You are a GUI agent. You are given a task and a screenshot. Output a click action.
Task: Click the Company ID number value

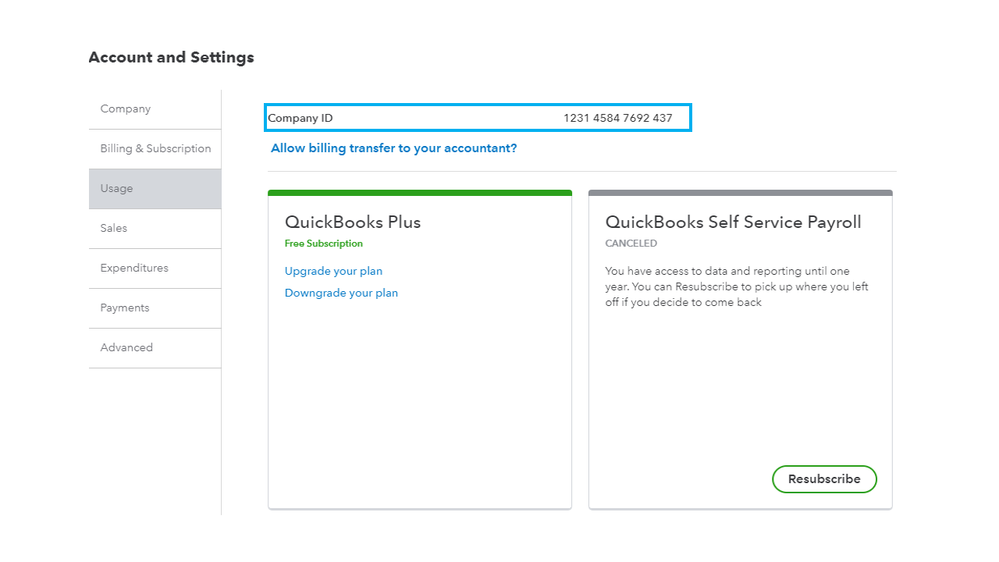tap(617, 118)
